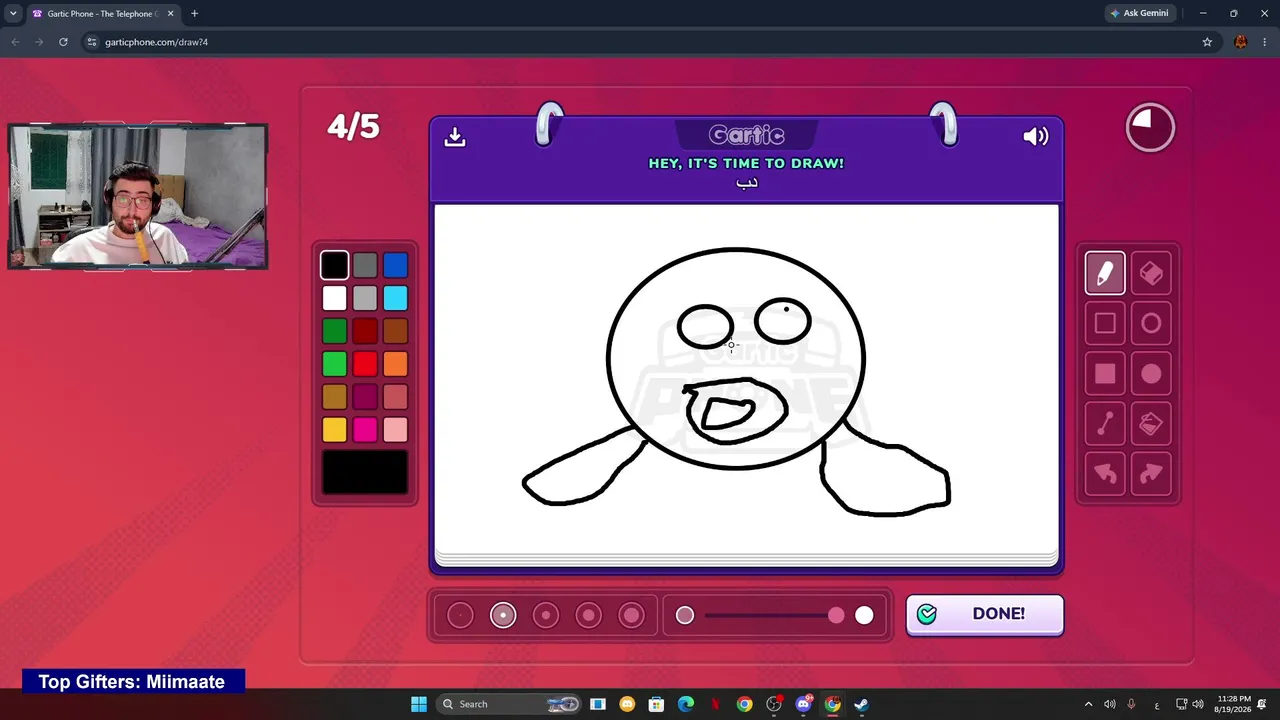Select the Pencil drawing tool

(x=1105, y=273)
